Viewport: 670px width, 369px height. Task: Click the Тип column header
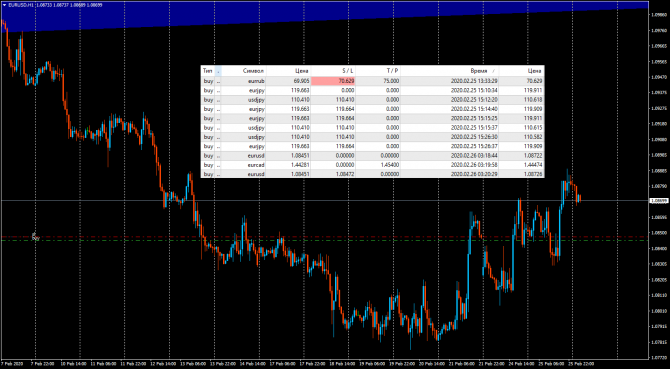[x=208, y=71]
